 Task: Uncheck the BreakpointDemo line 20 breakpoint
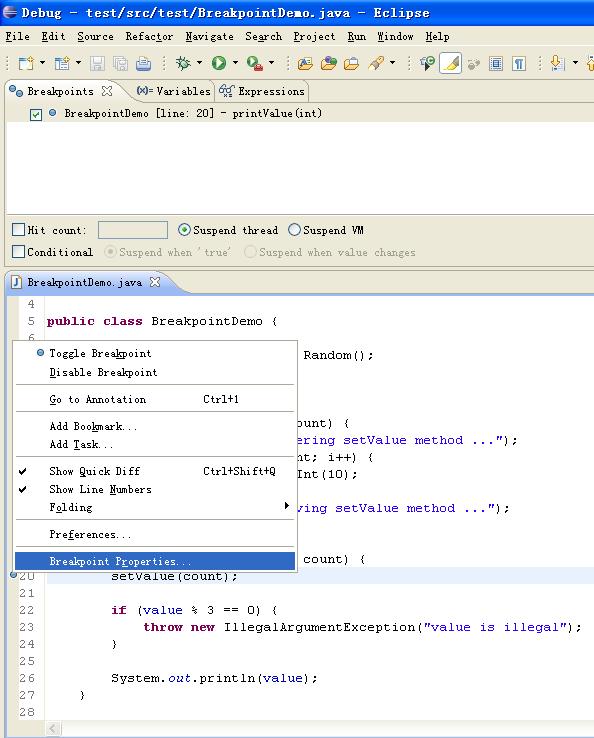point(36,114)
